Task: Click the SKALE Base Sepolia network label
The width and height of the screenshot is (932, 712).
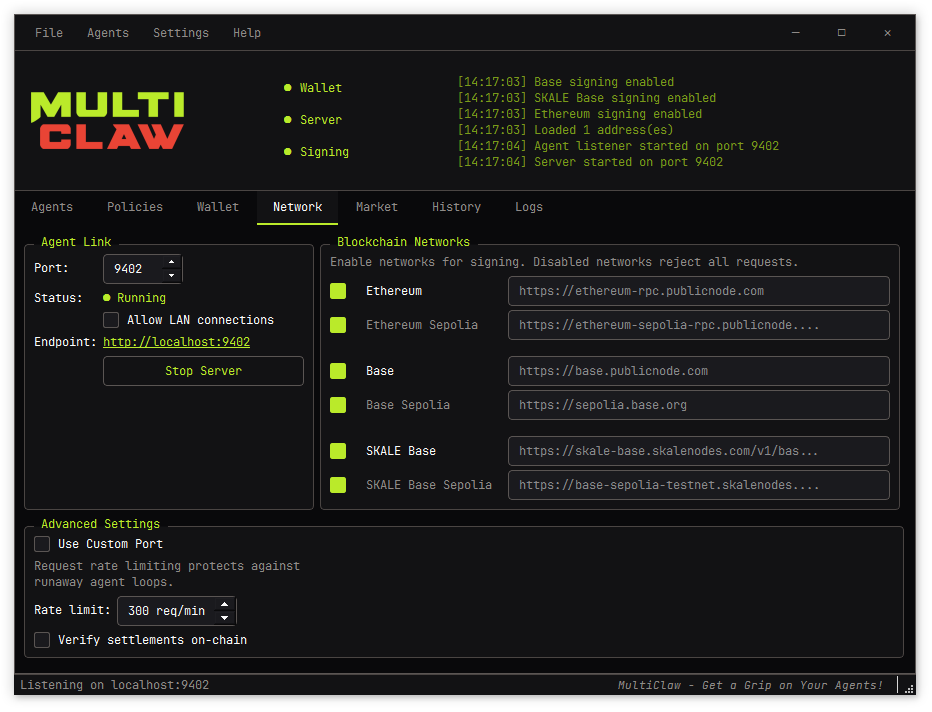Action: 429,485
